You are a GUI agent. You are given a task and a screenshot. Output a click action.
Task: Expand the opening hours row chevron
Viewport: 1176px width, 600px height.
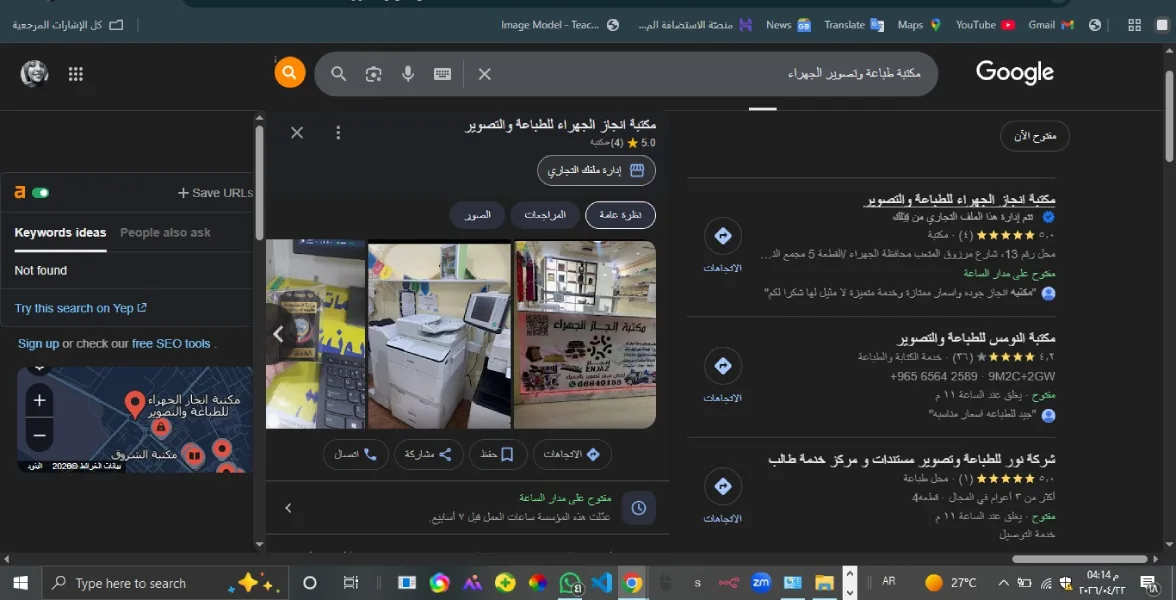288,508
